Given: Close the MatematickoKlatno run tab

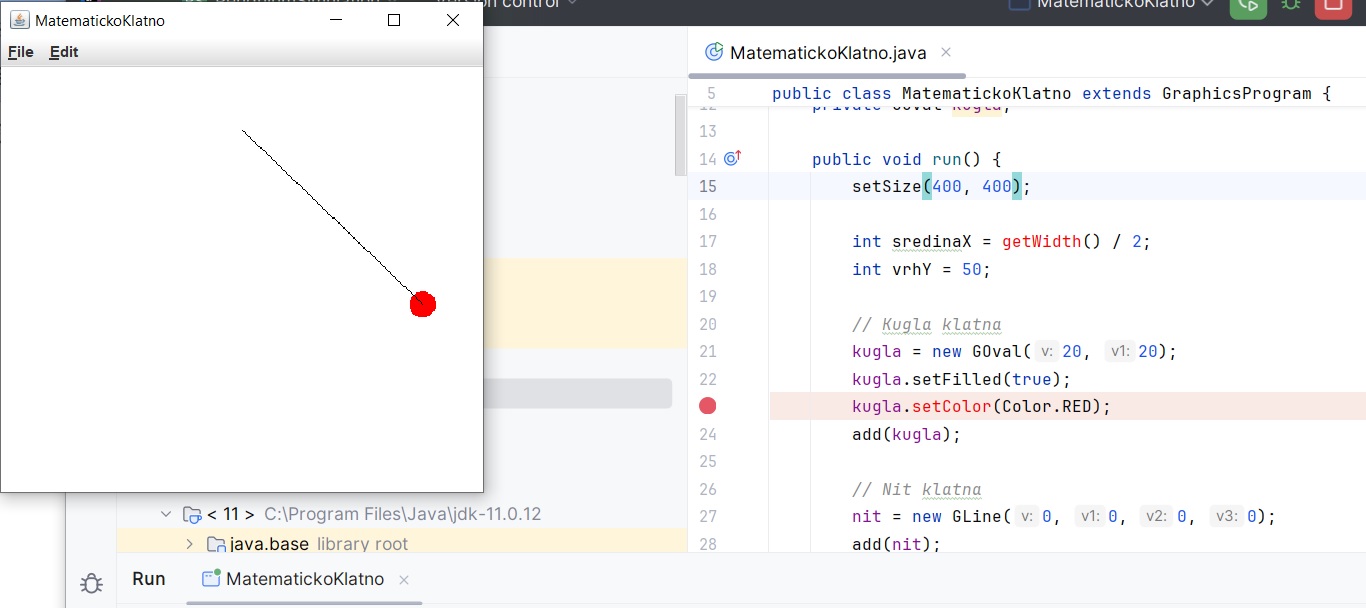Looking at the screenshot, I should click(404, 580).
